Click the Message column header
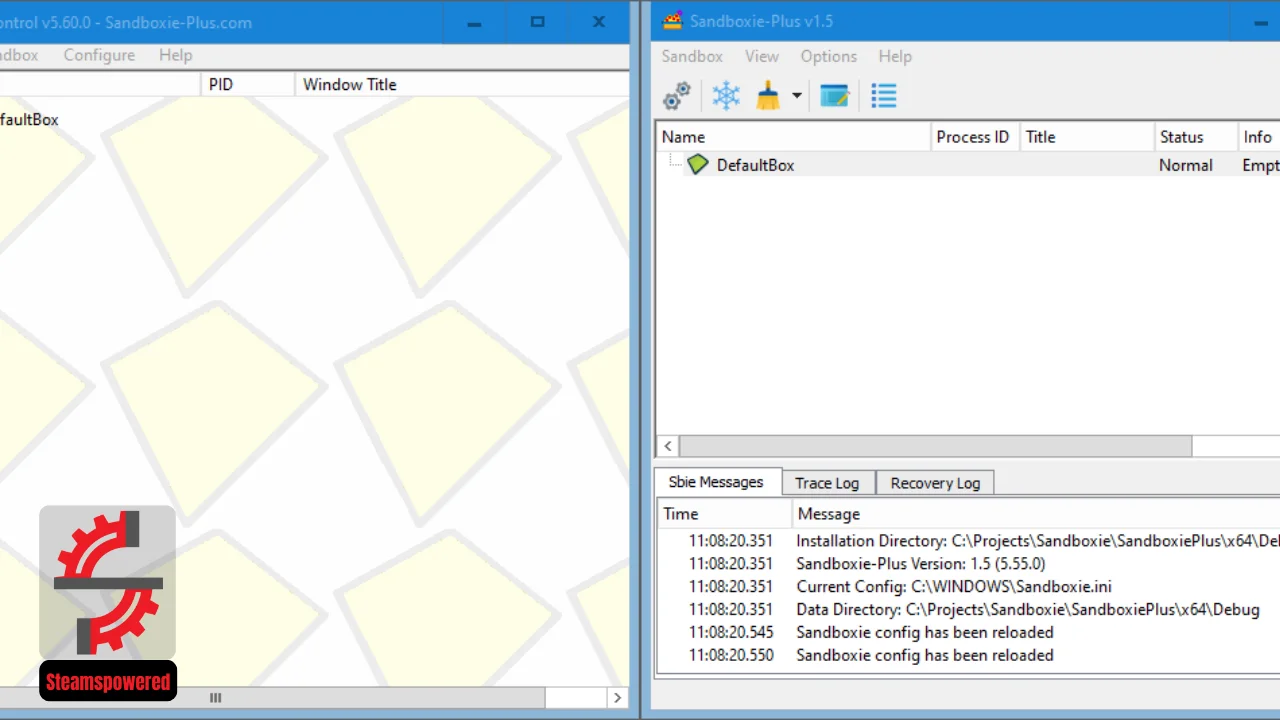Image resolution: width=1280 pixels, height=720 pixels. (x=1036, y=514)
